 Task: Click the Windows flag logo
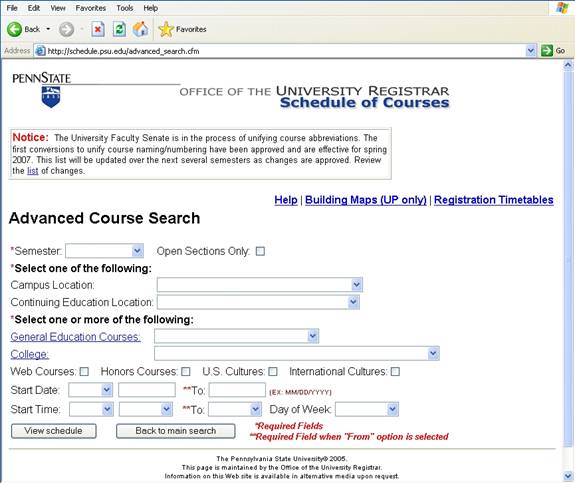click(562, 8)
